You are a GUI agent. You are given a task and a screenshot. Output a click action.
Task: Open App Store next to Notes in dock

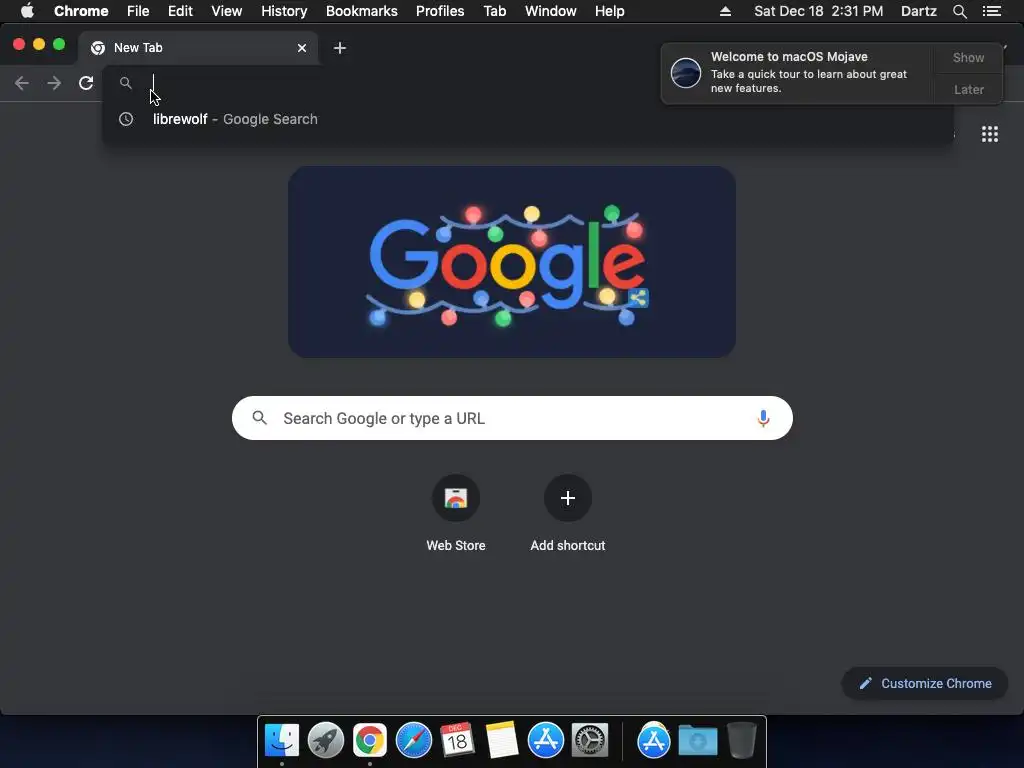(x=545, y=740)
